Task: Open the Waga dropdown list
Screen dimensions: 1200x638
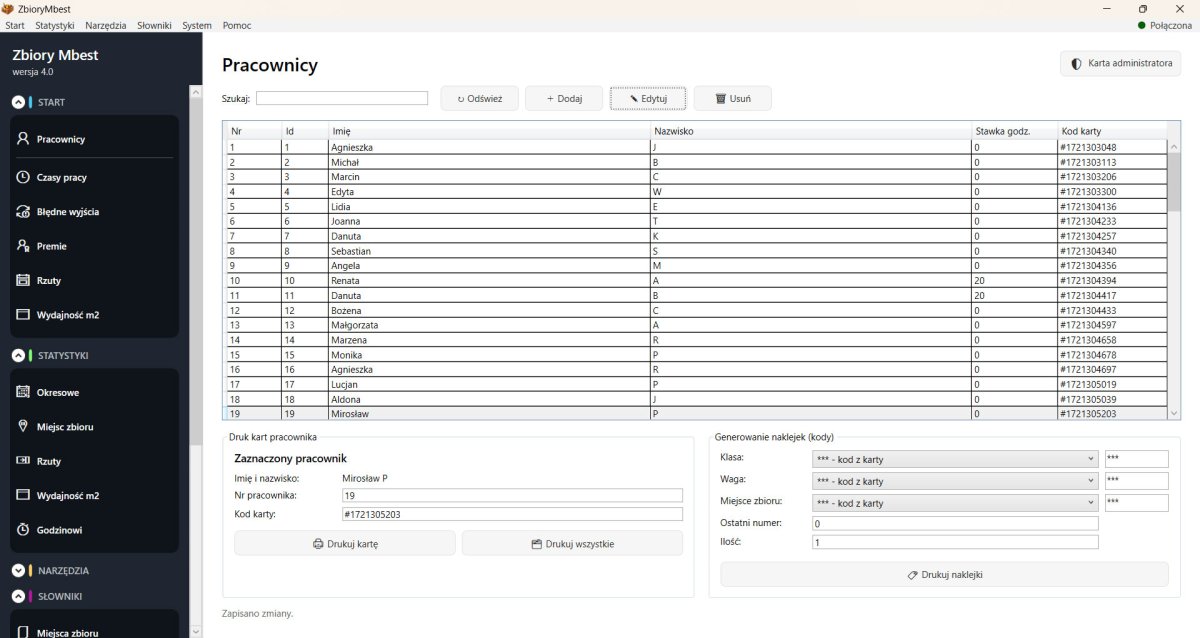Action: coord(955,481)
